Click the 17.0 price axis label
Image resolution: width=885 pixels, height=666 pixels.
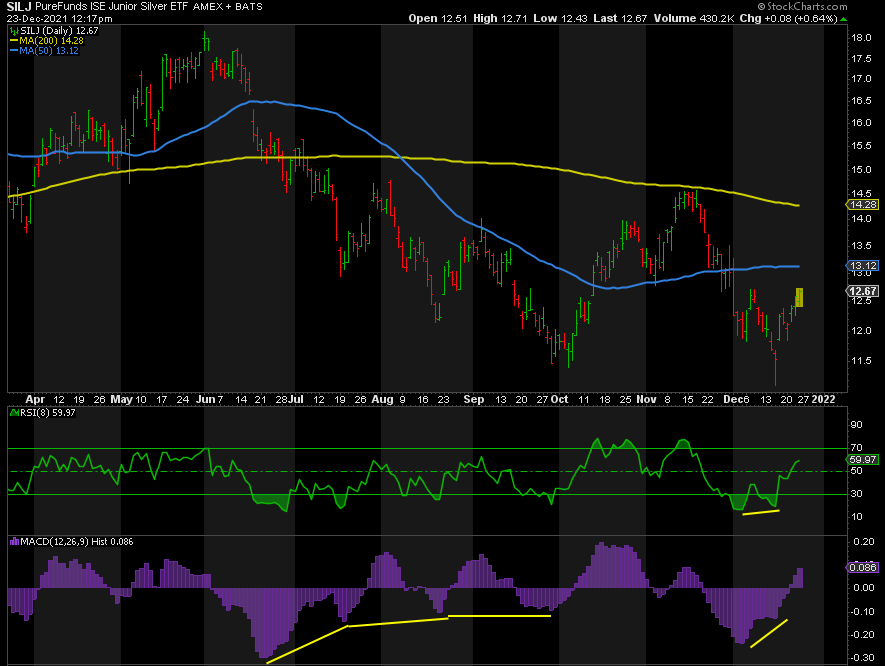[x=861, y=79]
